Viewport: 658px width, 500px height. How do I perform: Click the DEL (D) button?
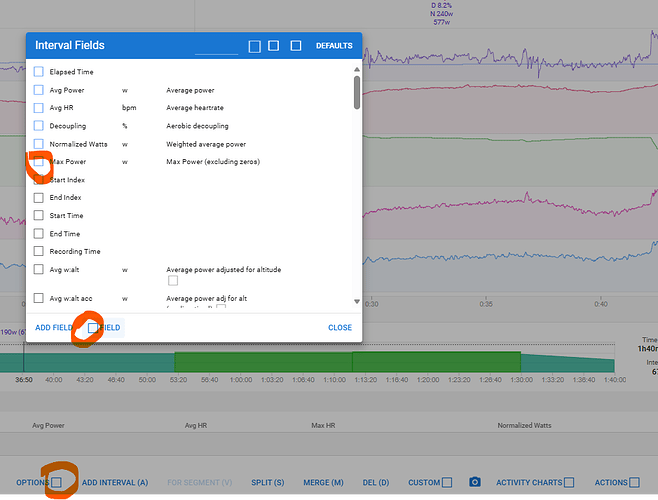click(x=376, y=483)
